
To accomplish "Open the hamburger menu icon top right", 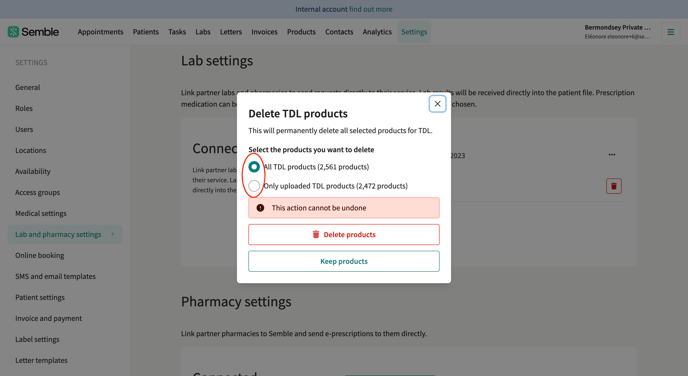I will tap(670, 32).
